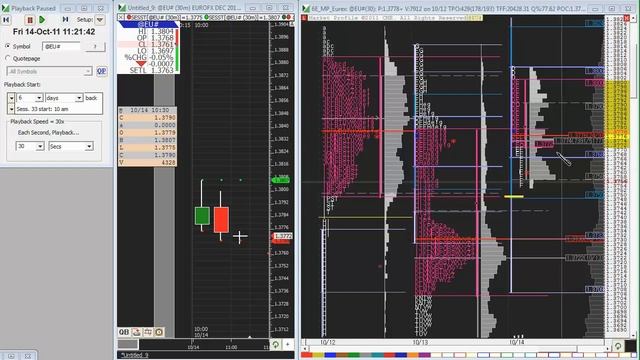Jump to playback start with rewind icon
This screenshot has height=360, width=640.
pos(6,20)
